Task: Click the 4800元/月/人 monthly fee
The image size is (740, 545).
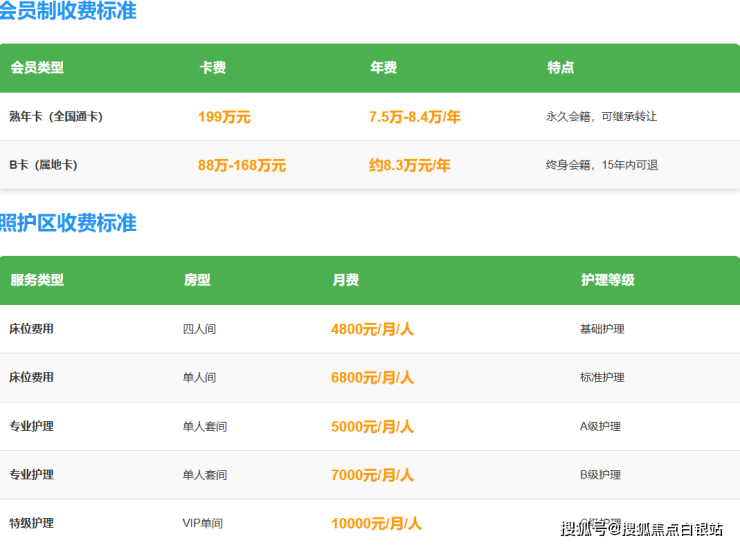Action: click(x=372, y=329)
